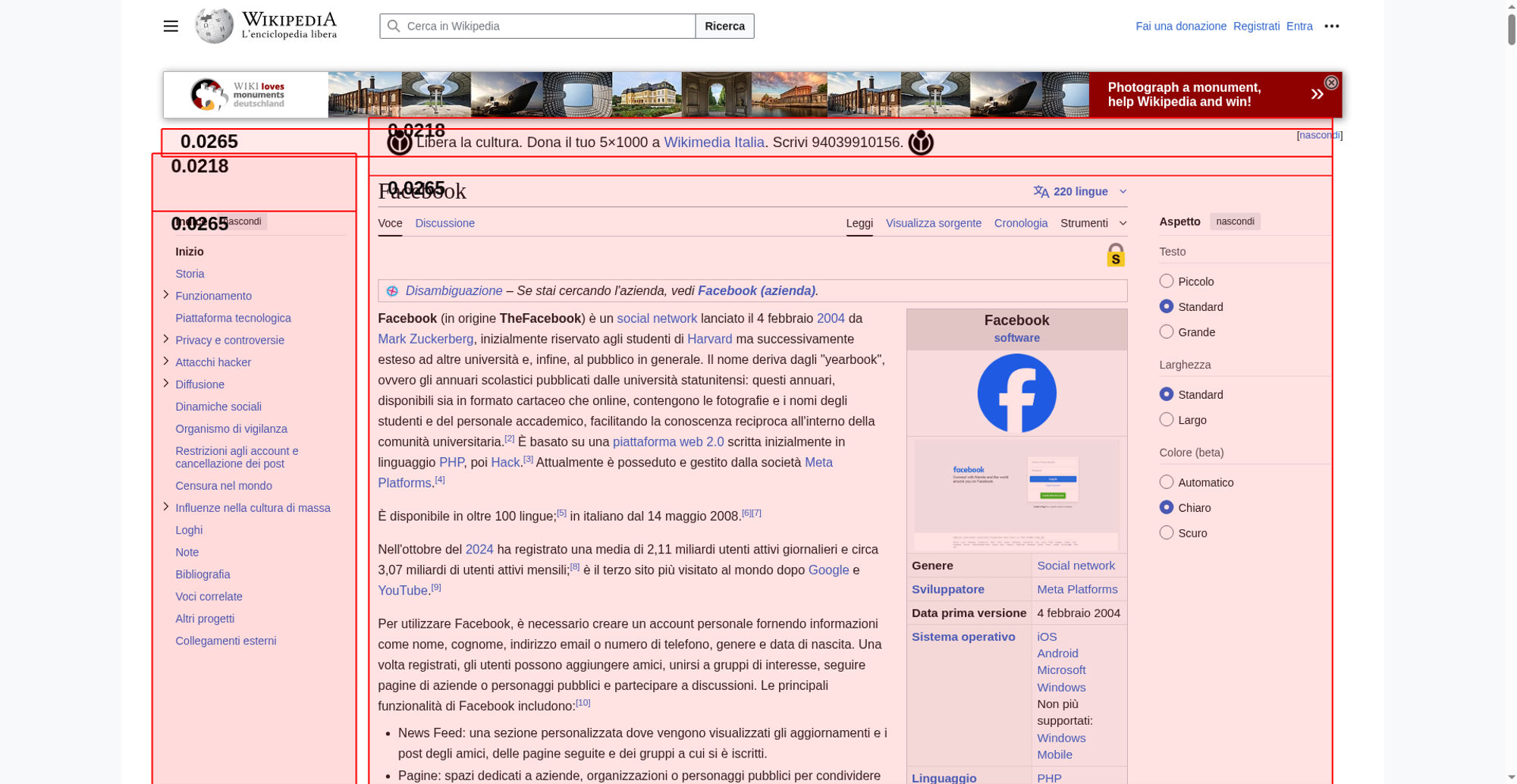Open the three-dots personal tools menu
Screen dimensions: 1517x784
click(x=1331, y=26)
